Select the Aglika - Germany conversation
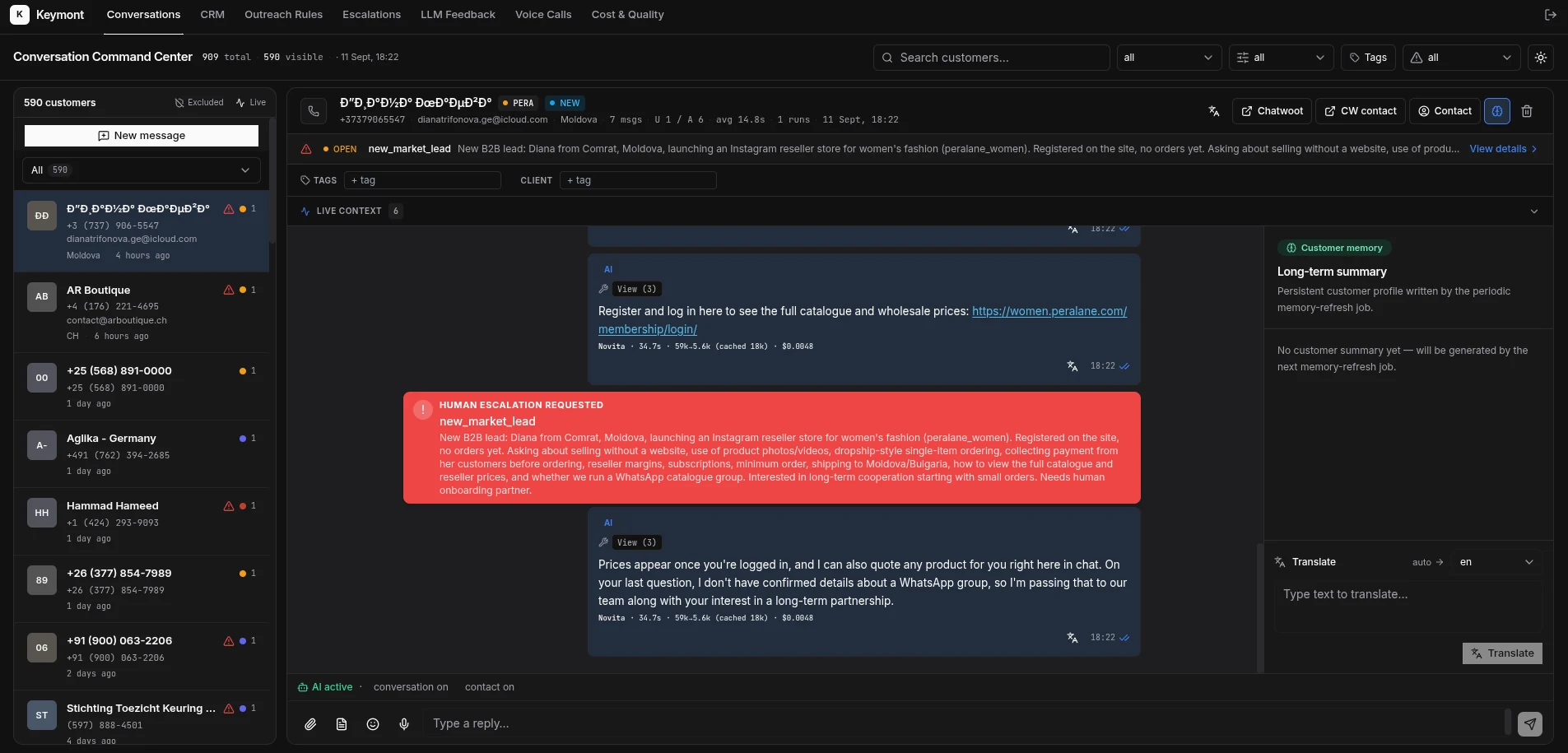 [142, 454]
